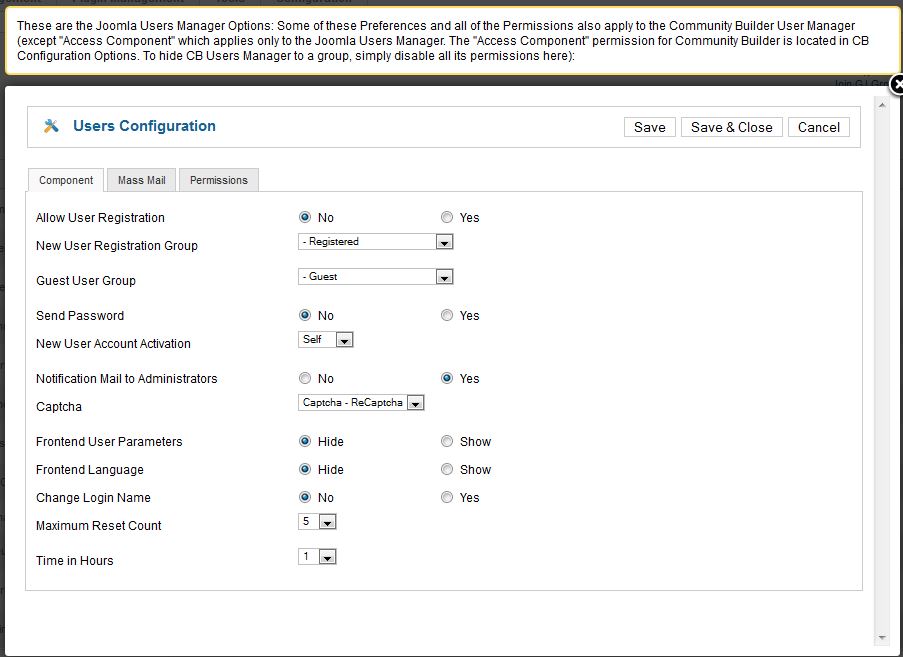Switch to the Mass Mail tab
903x657 pixels.
pos(142,180)
